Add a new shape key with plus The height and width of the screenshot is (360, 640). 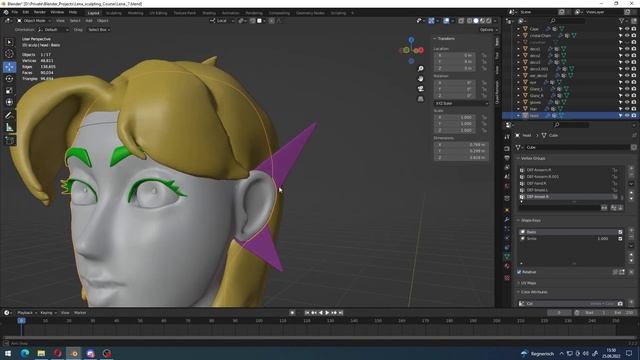point(631,231)
